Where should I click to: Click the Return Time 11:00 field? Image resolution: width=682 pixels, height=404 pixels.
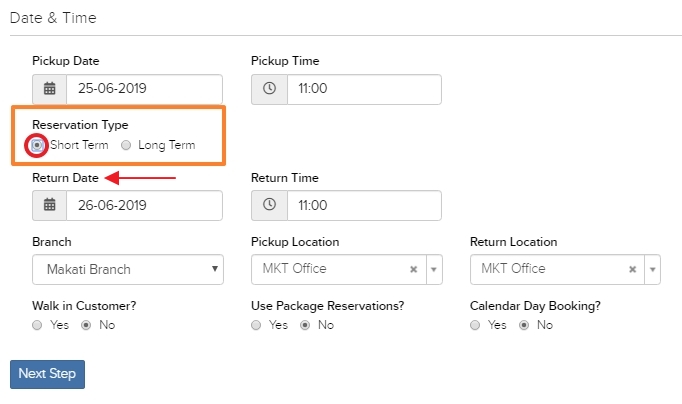364,205
